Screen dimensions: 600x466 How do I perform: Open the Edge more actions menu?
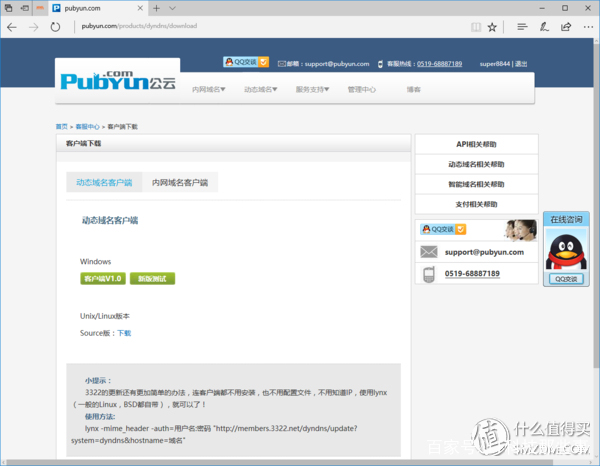point(586,26)
